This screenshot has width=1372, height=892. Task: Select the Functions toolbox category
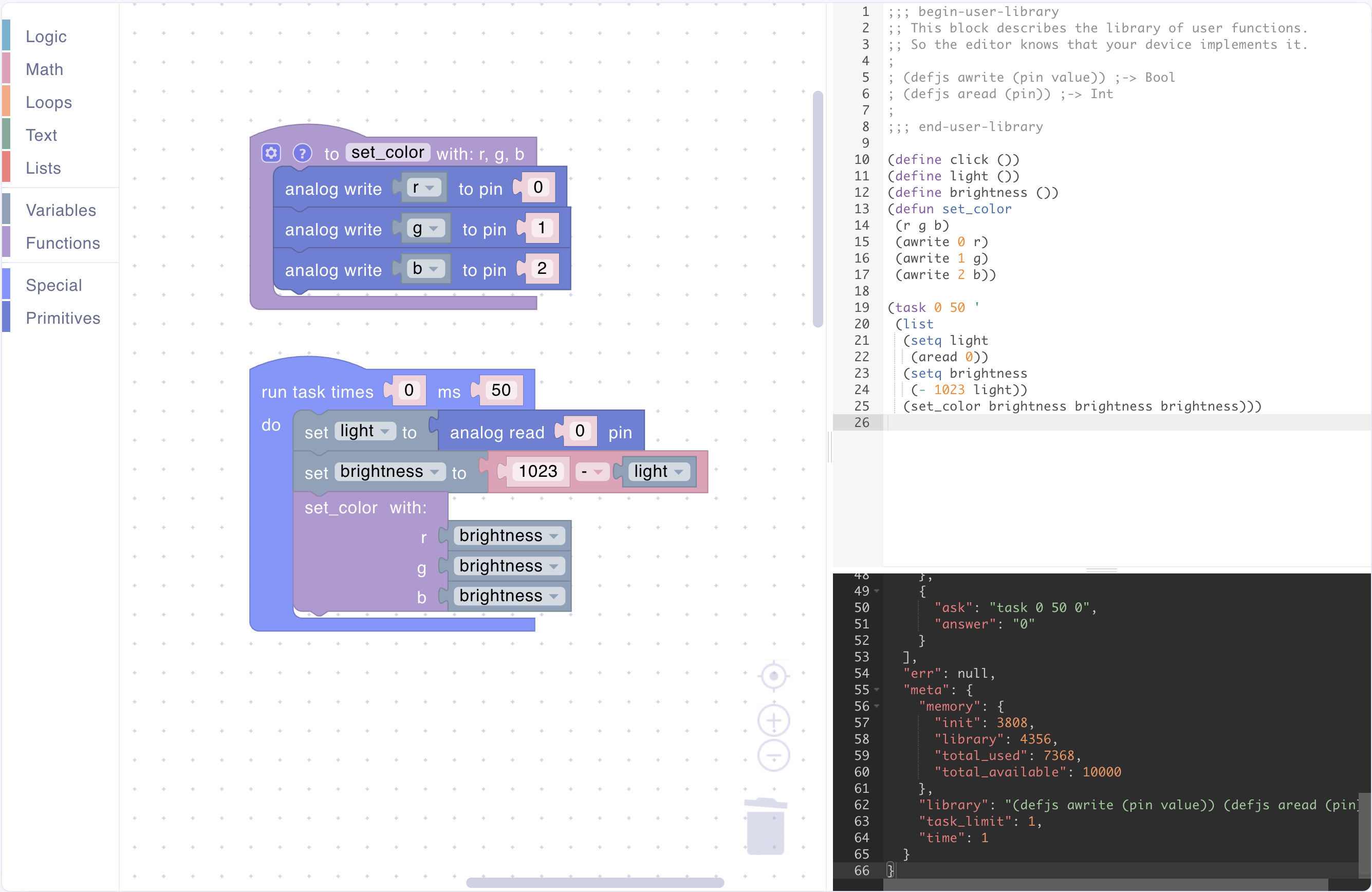point(63,243)
